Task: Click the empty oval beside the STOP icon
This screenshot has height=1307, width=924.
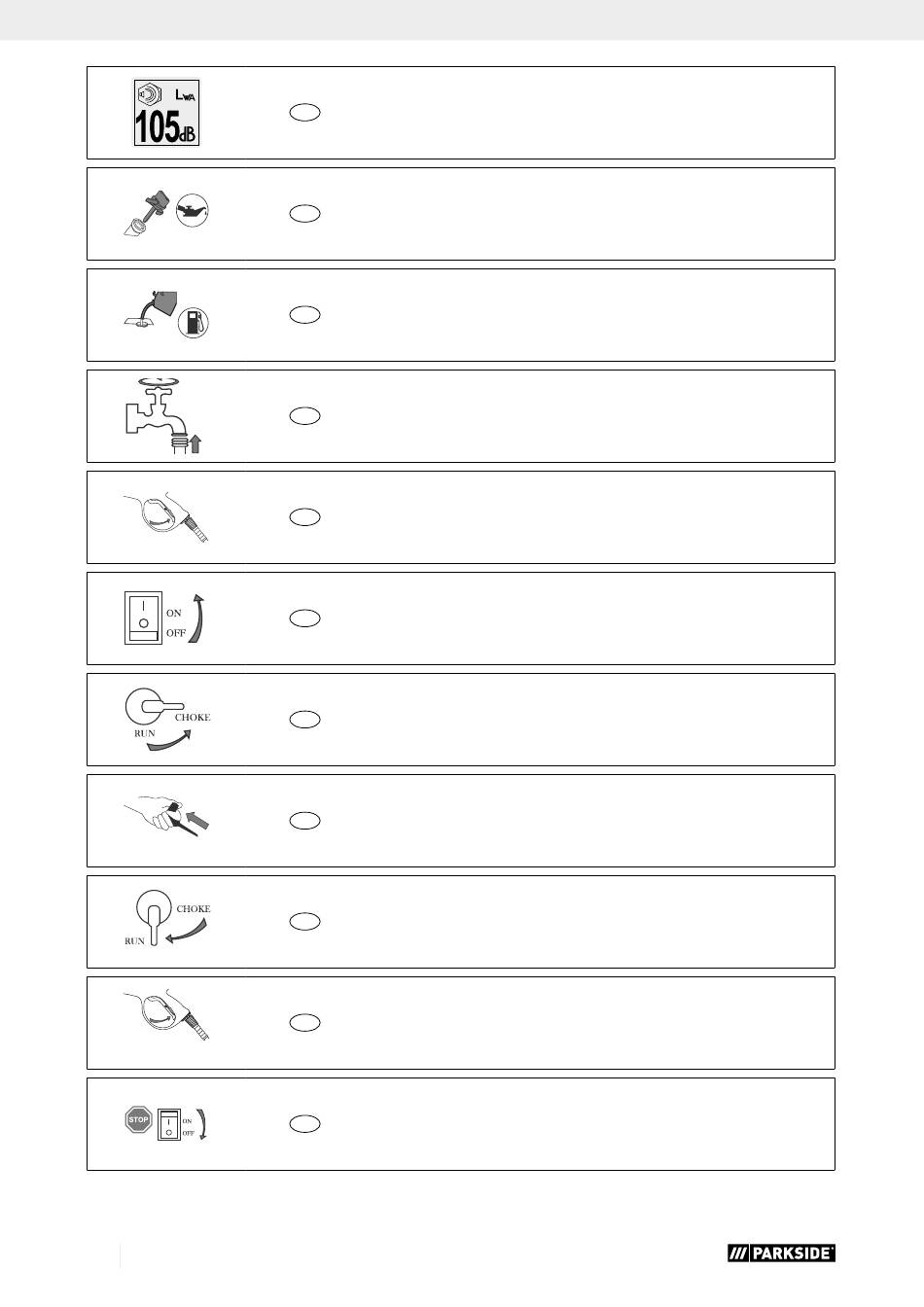Action: [x=304, y=1124]
